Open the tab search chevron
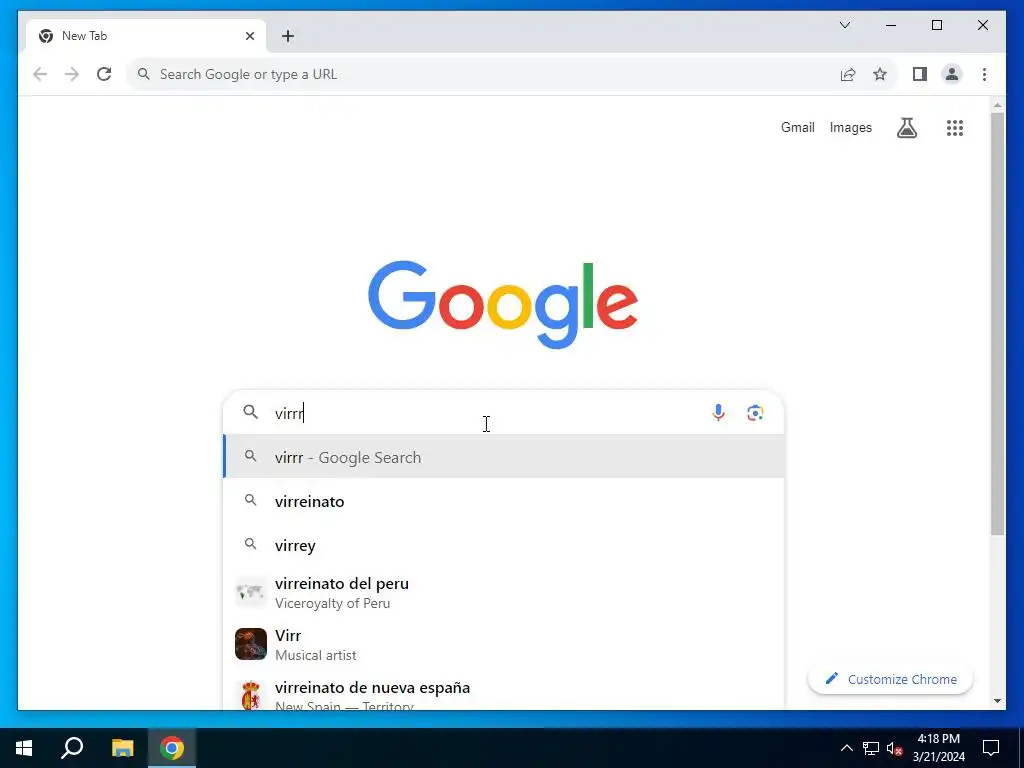Image resolution: width=1024 pixels, height=768 pixels. pyautogui.click(x=844, y=25)
